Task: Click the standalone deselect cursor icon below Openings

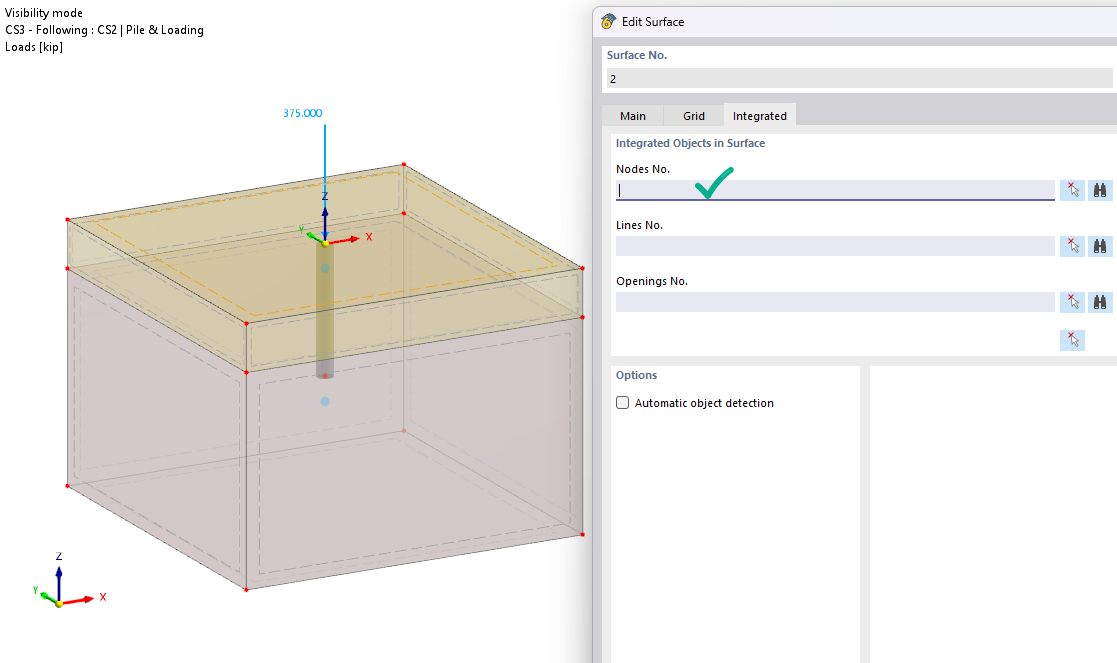Action: coord(1071,340)
